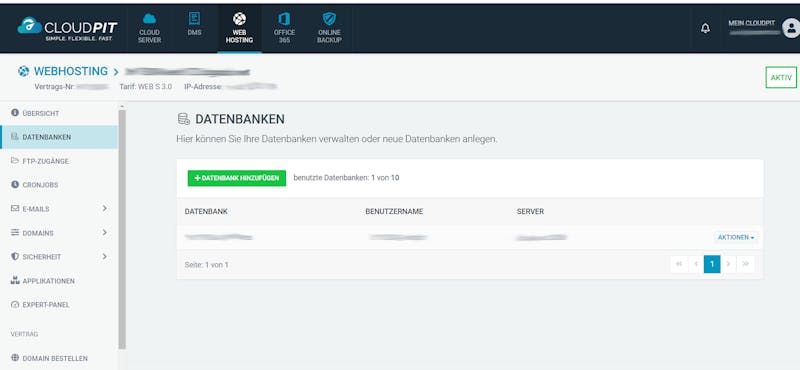Go to next page of results
Screen dimensions: 800x370
click(x=729, y=264)
